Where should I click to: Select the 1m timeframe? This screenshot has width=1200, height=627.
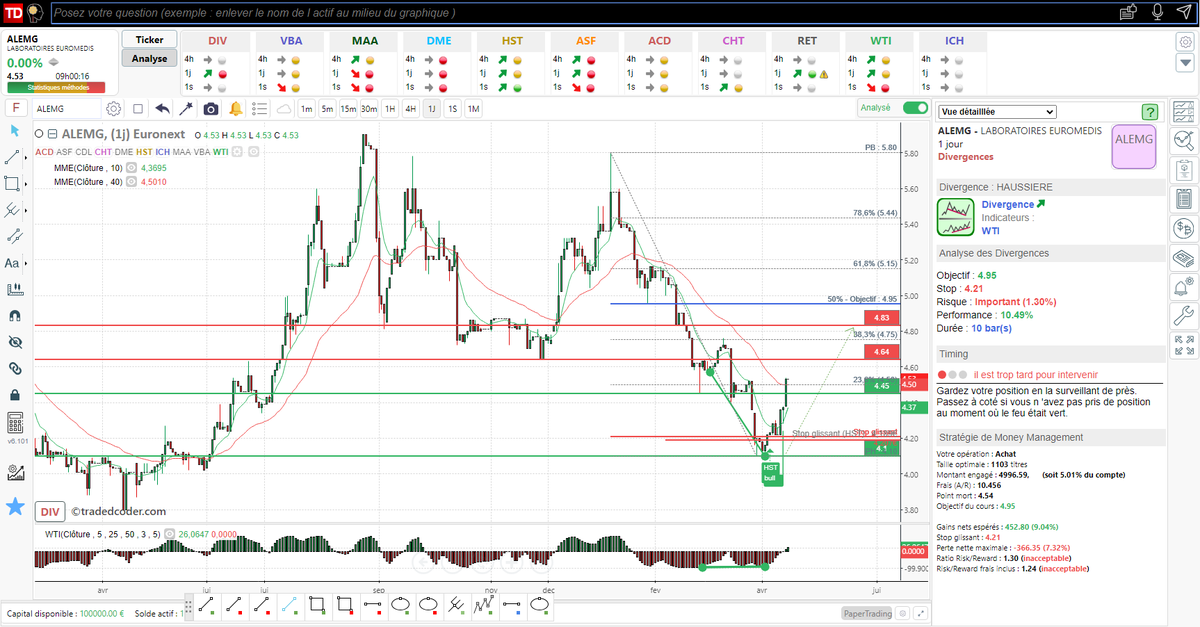coord(306,109)
